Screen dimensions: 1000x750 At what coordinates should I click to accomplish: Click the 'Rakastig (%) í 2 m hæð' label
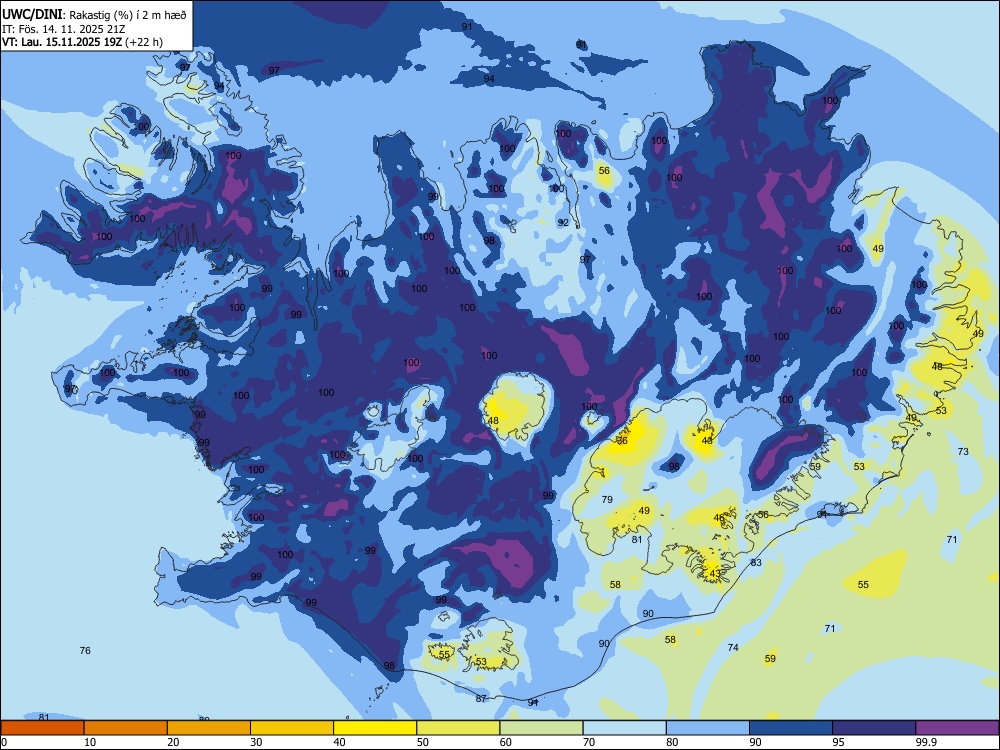click(x=128, y=15)
